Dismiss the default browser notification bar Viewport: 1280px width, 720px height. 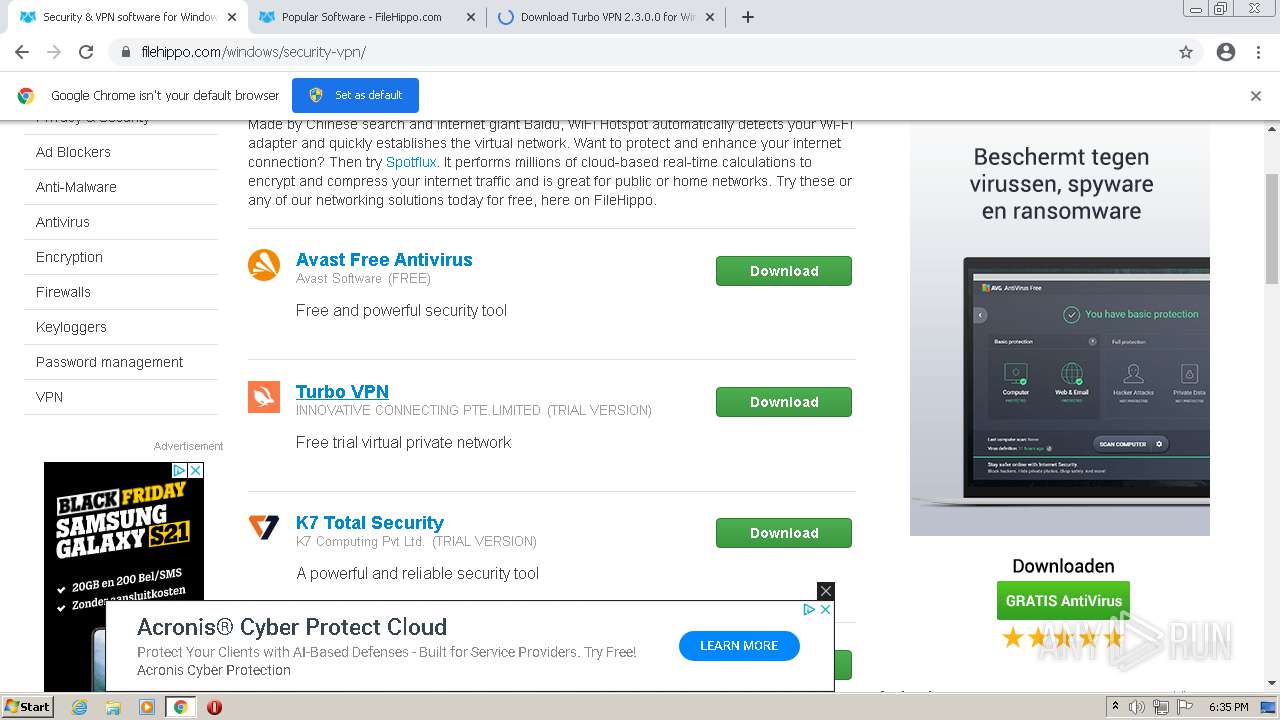click(1256, 96)
